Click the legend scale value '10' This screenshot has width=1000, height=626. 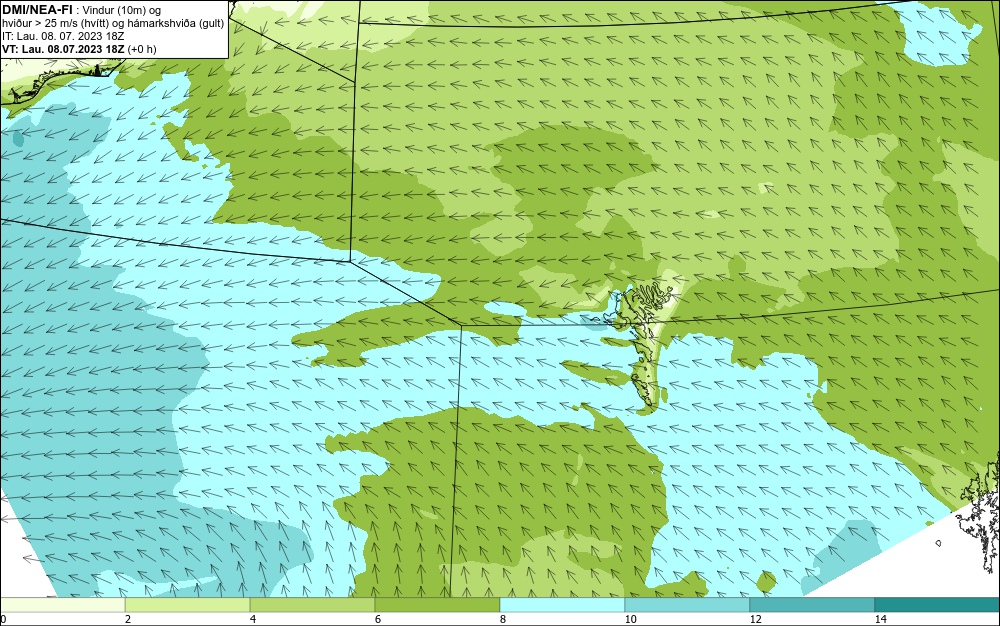[x=630, y=619]
